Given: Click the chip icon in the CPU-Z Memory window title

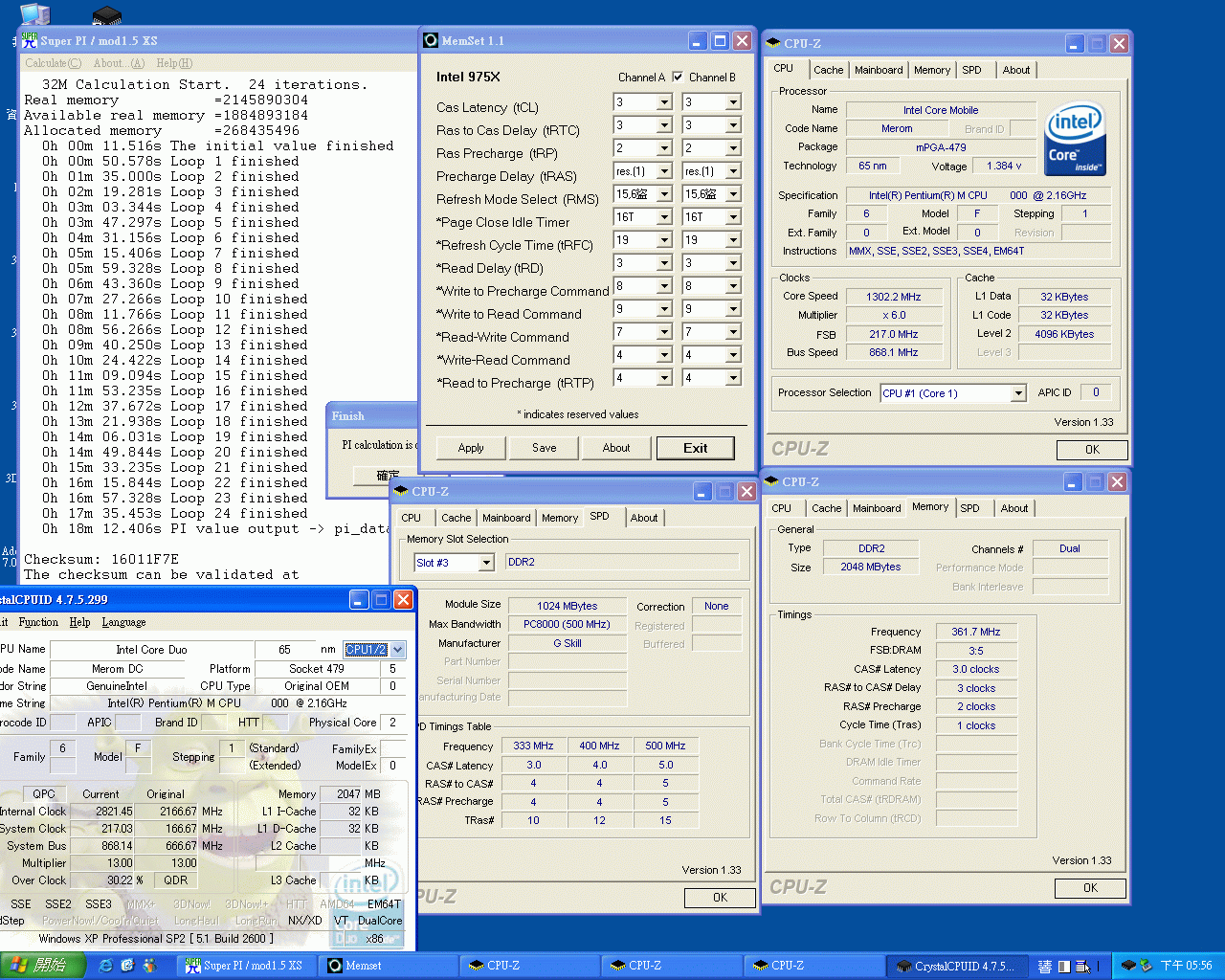Looking at the screenshot, I should [x=771, y=481].
